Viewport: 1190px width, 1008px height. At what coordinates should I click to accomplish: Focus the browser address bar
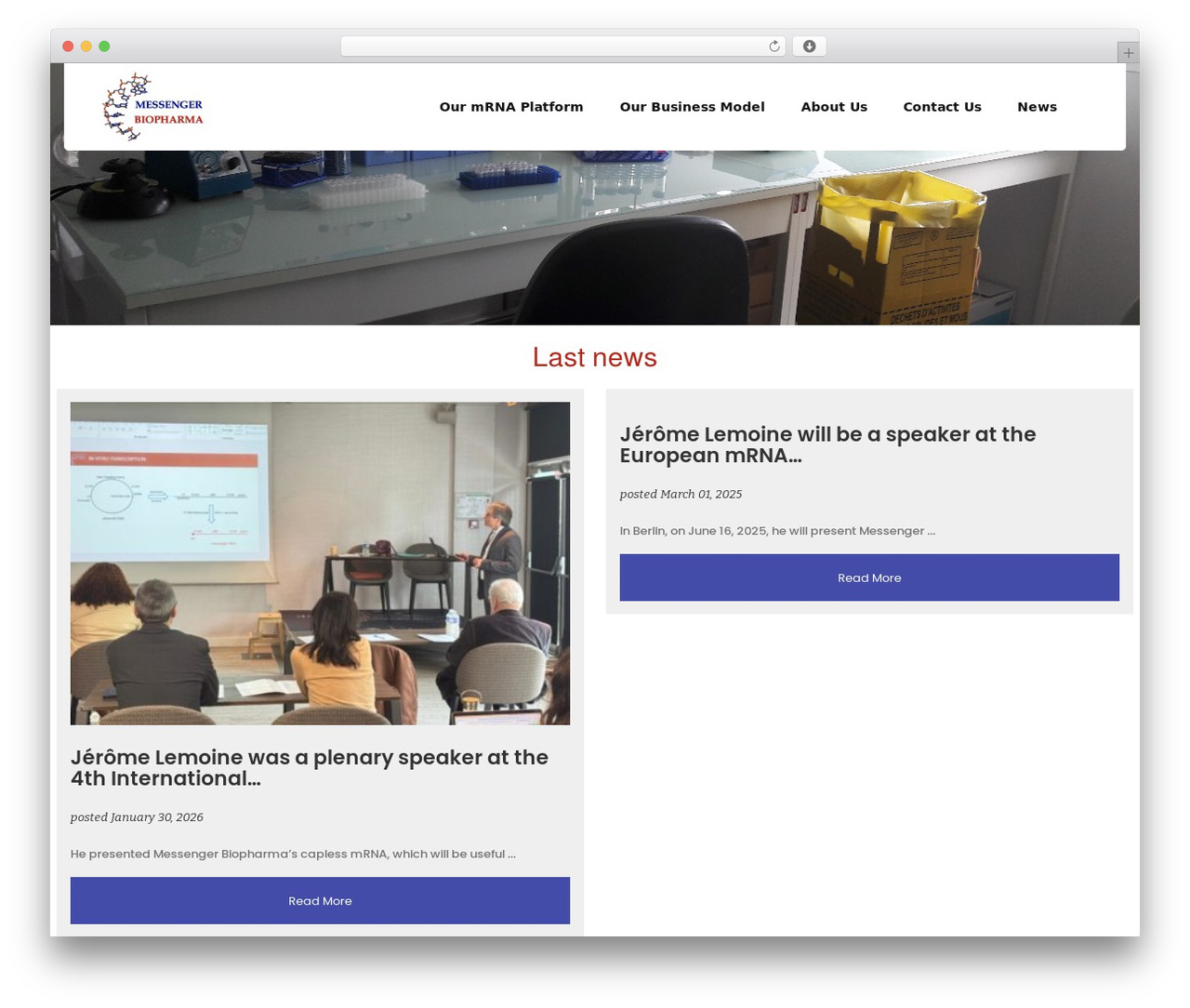(562, 46)
